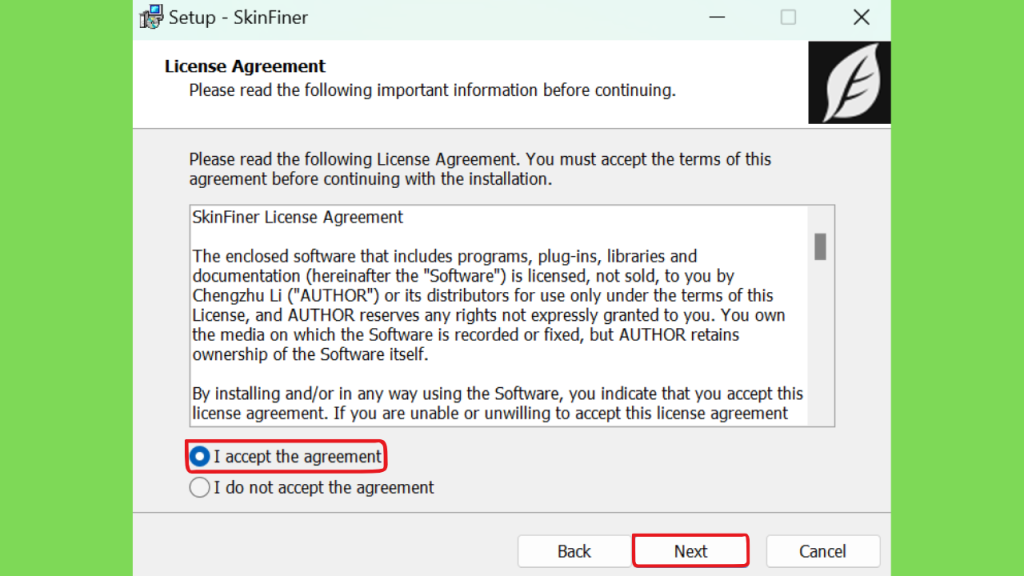This screenshot has width=1024, height=576.
Task: Click the "License Agreement" heading
Action: coord(245,66)
